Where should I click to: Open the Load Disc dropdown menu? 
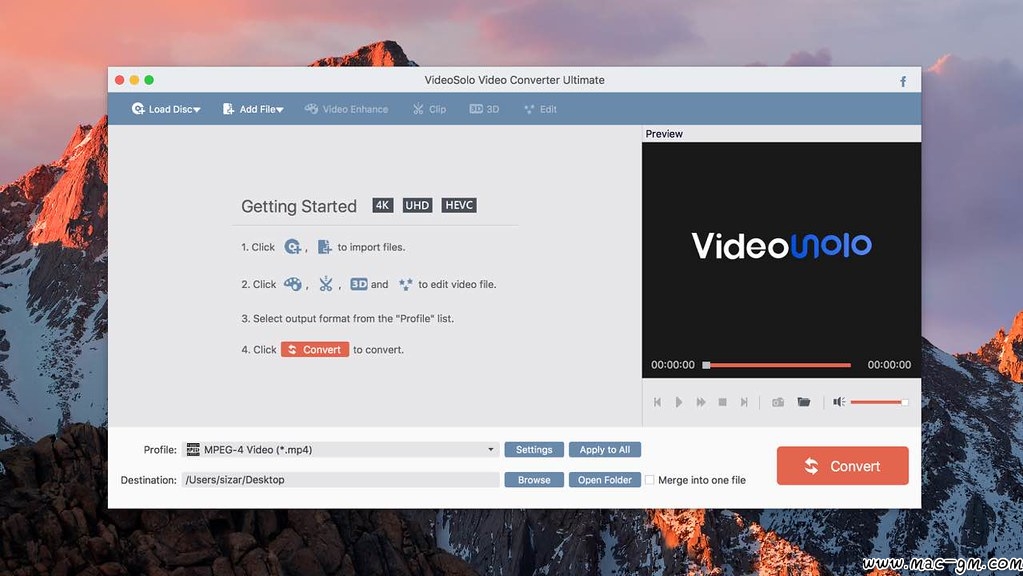(166, 109)
